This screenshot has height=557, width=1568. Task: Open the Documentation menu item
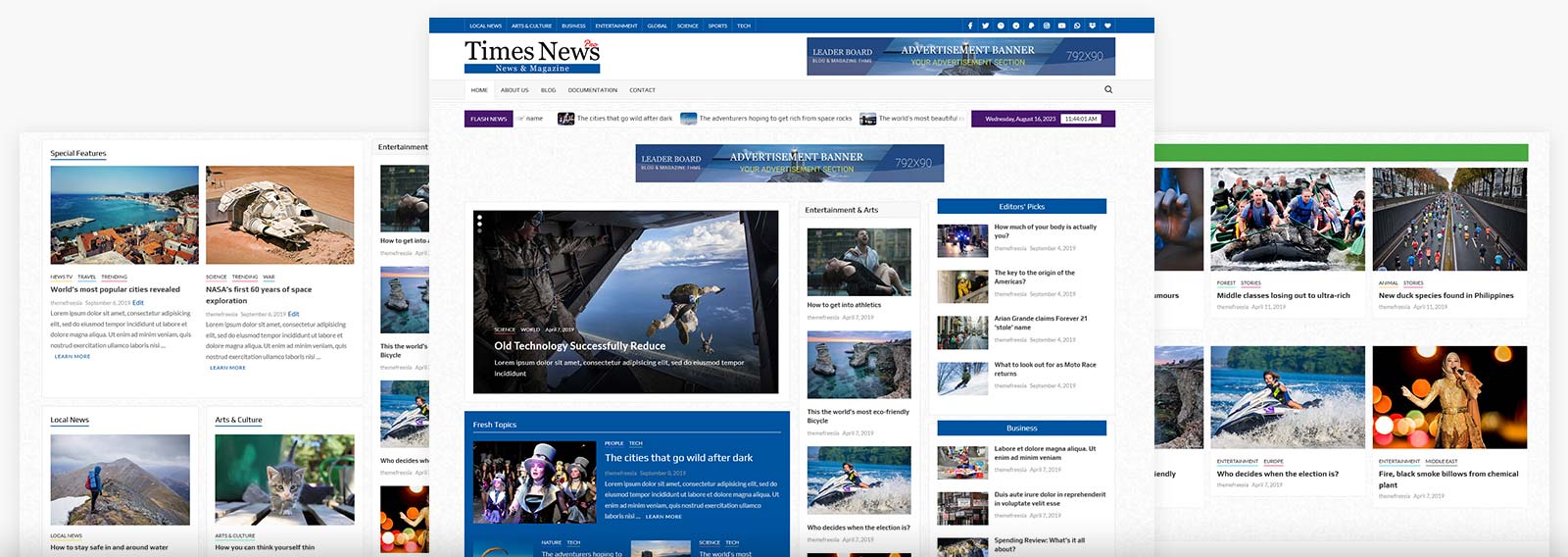[592, 90]
